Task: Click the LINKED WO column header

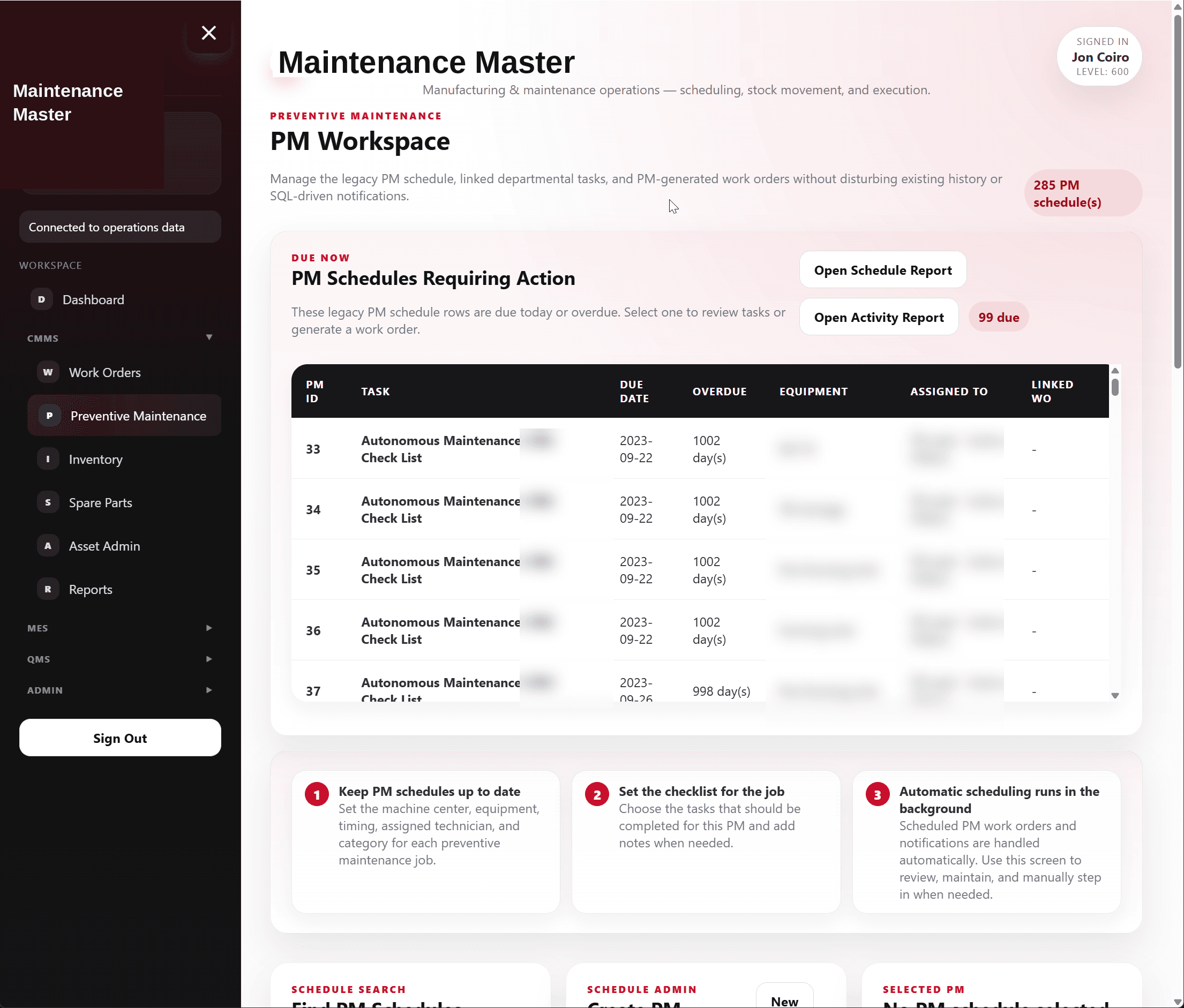Action: click(x=1052, y=392)
